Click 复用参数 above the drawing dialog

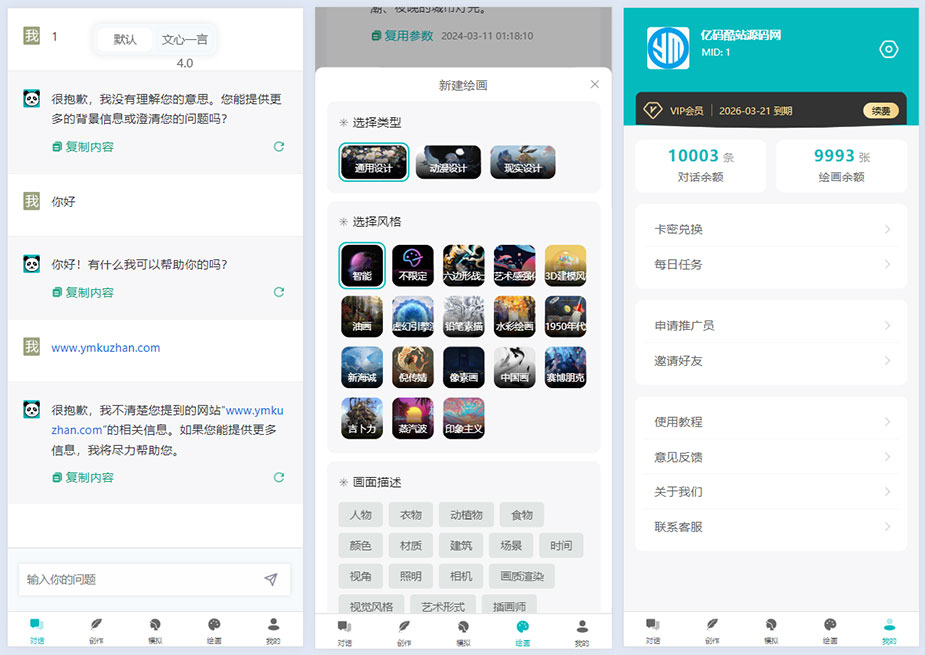click(x=402, y=35)
